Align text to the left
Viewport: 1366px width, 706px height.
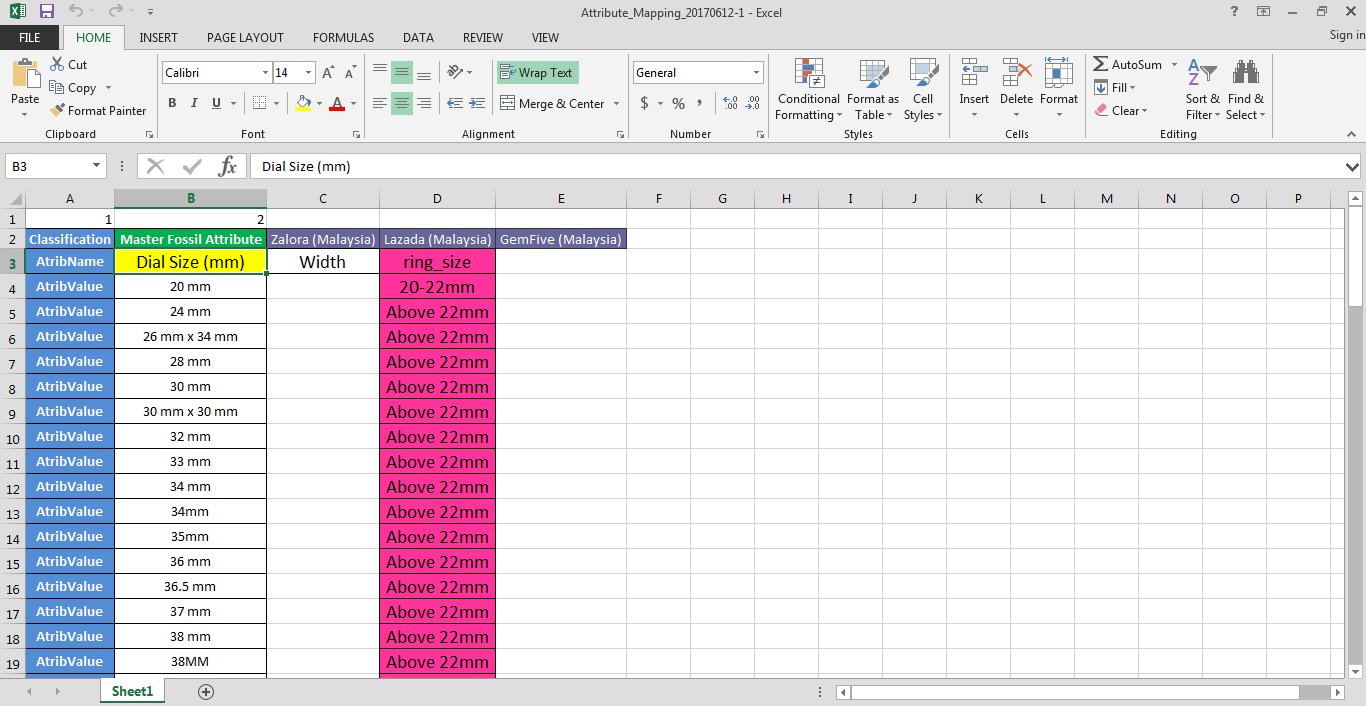(379, 103)
